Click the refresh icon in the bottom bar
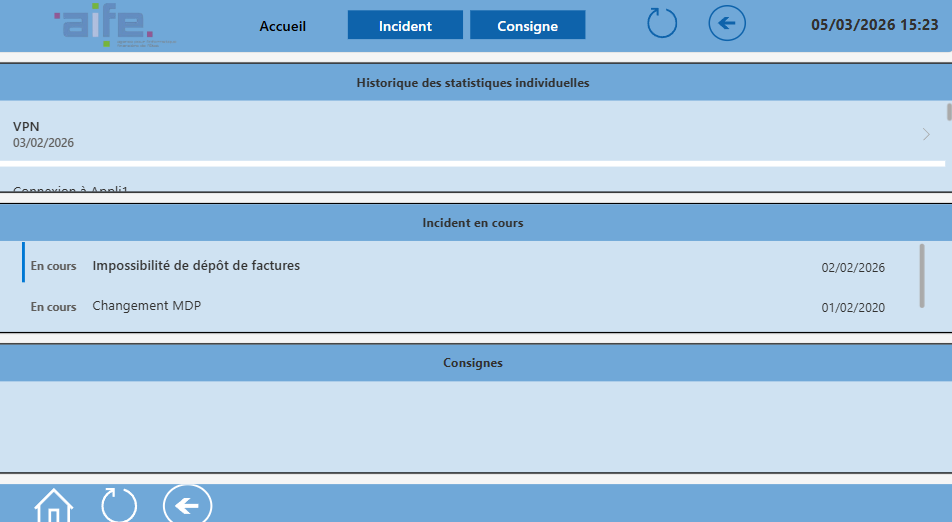 click(x=119, y=505)
